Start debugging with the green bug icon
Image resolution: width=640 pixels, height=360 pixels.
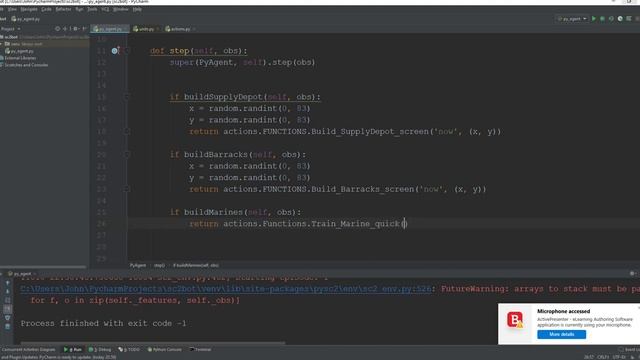point(602,19)
